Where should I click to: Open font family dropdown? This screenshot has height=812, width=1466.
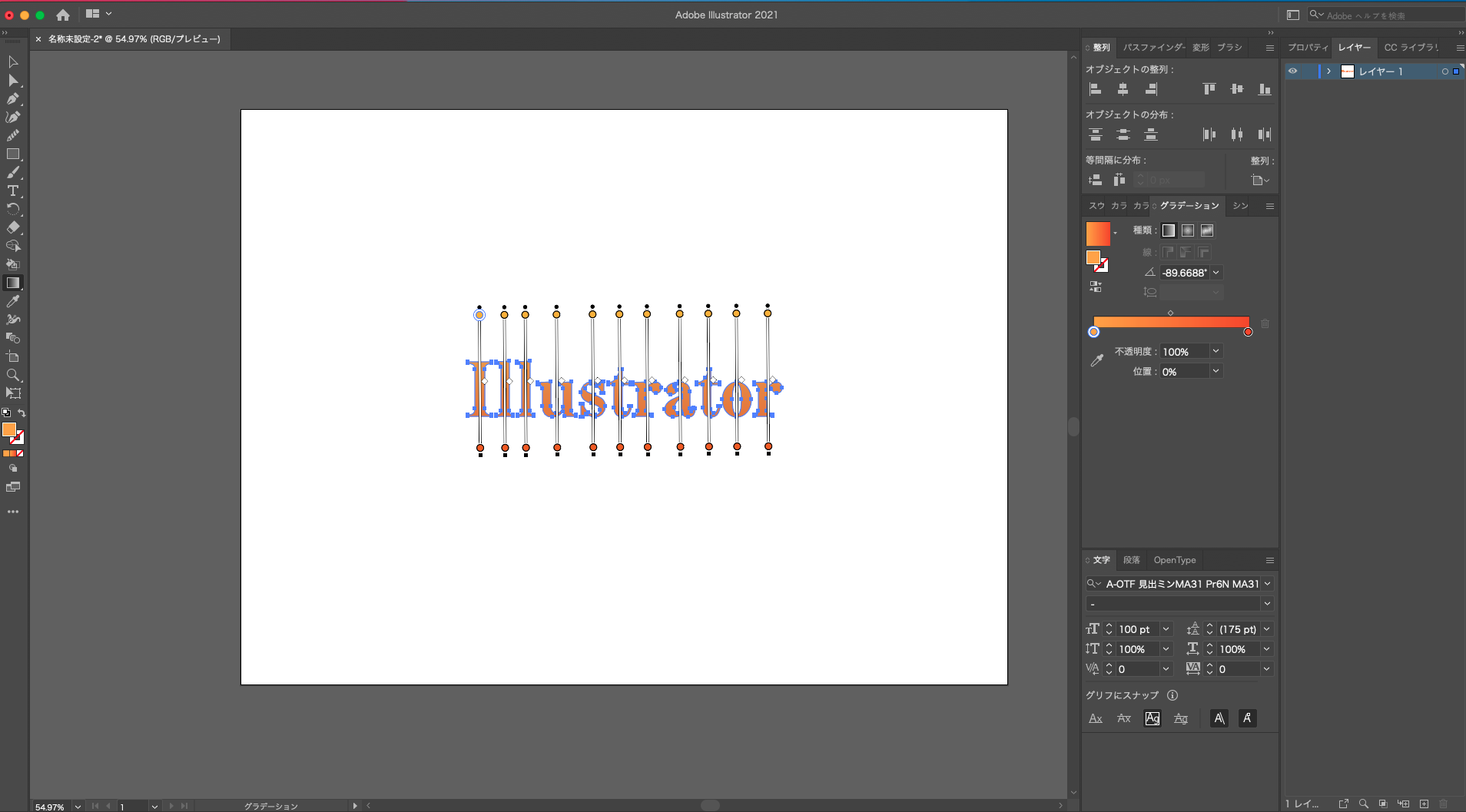point(1268,584)
